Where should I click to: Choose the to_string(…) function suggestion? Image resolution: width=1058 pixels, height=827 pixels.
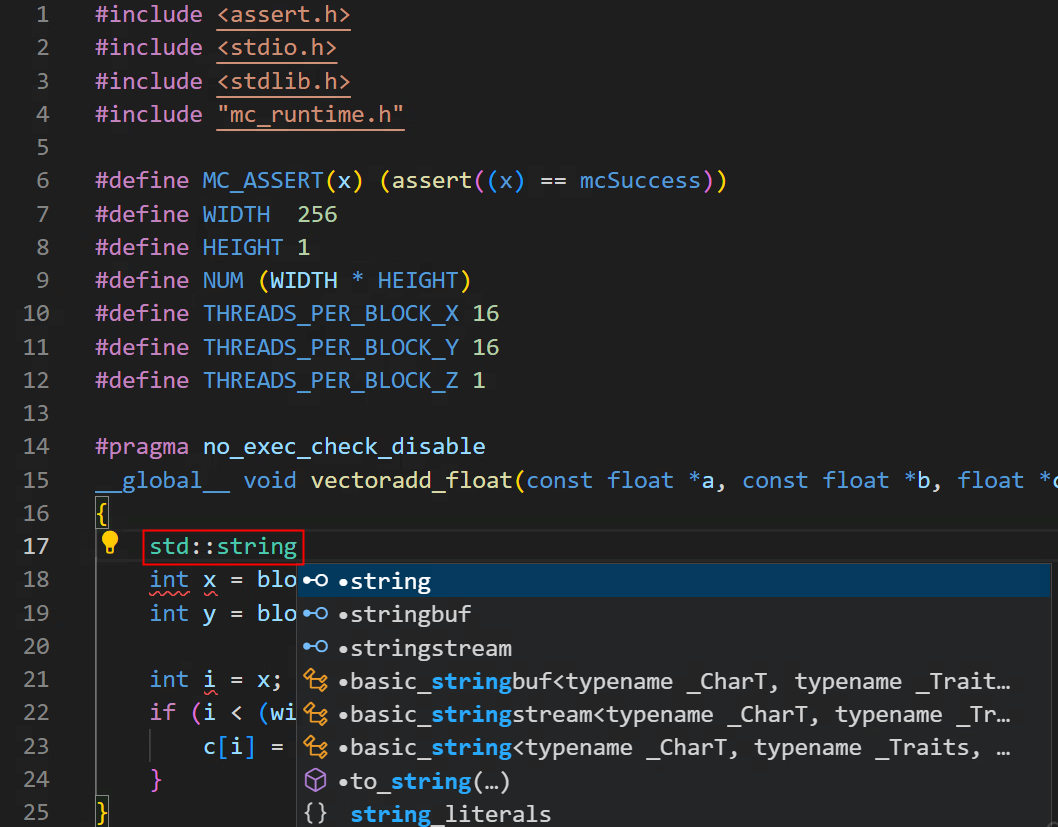(x=420, y=781)
